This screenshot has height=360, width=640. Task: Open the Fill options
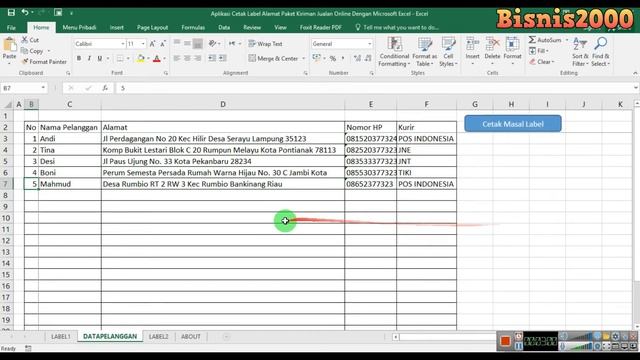539,51
